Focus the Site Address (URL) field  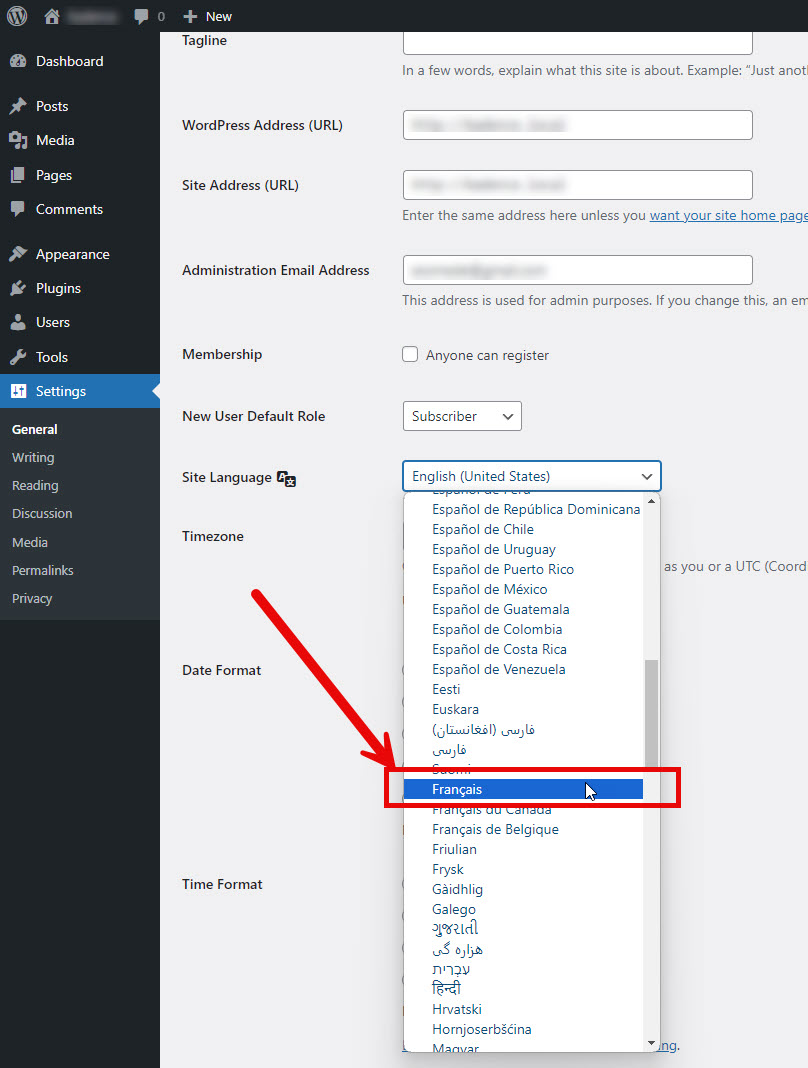(578, 185)
